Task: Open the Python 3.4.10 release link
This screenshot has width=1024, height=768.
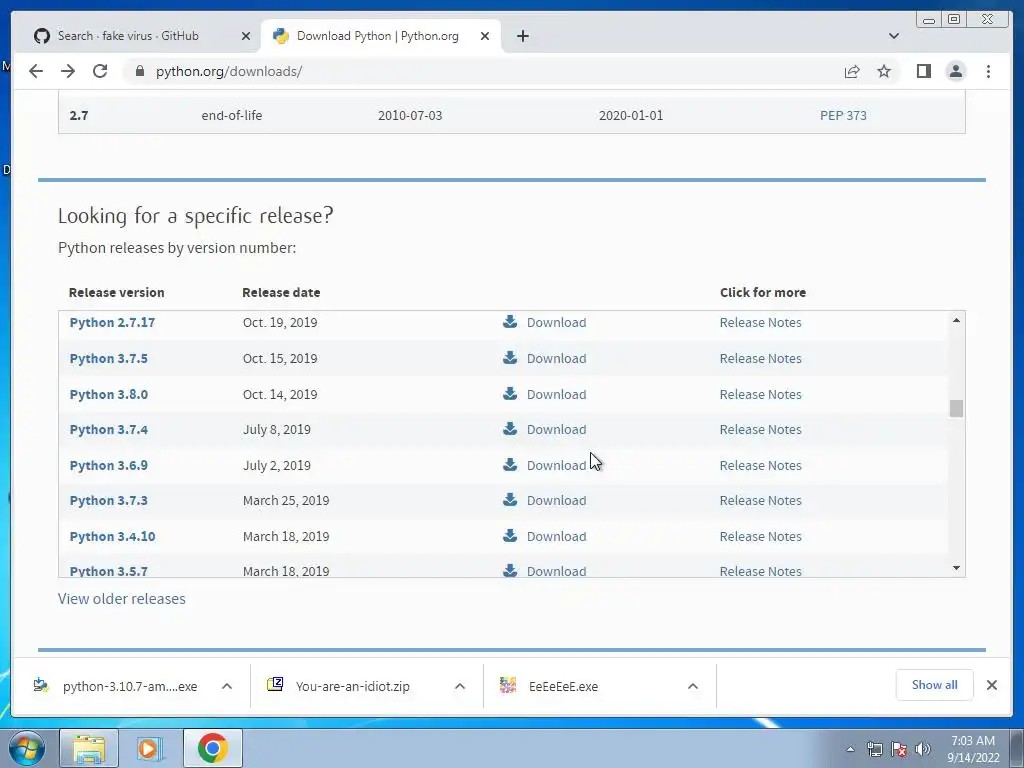Action: tap(112, 536)
